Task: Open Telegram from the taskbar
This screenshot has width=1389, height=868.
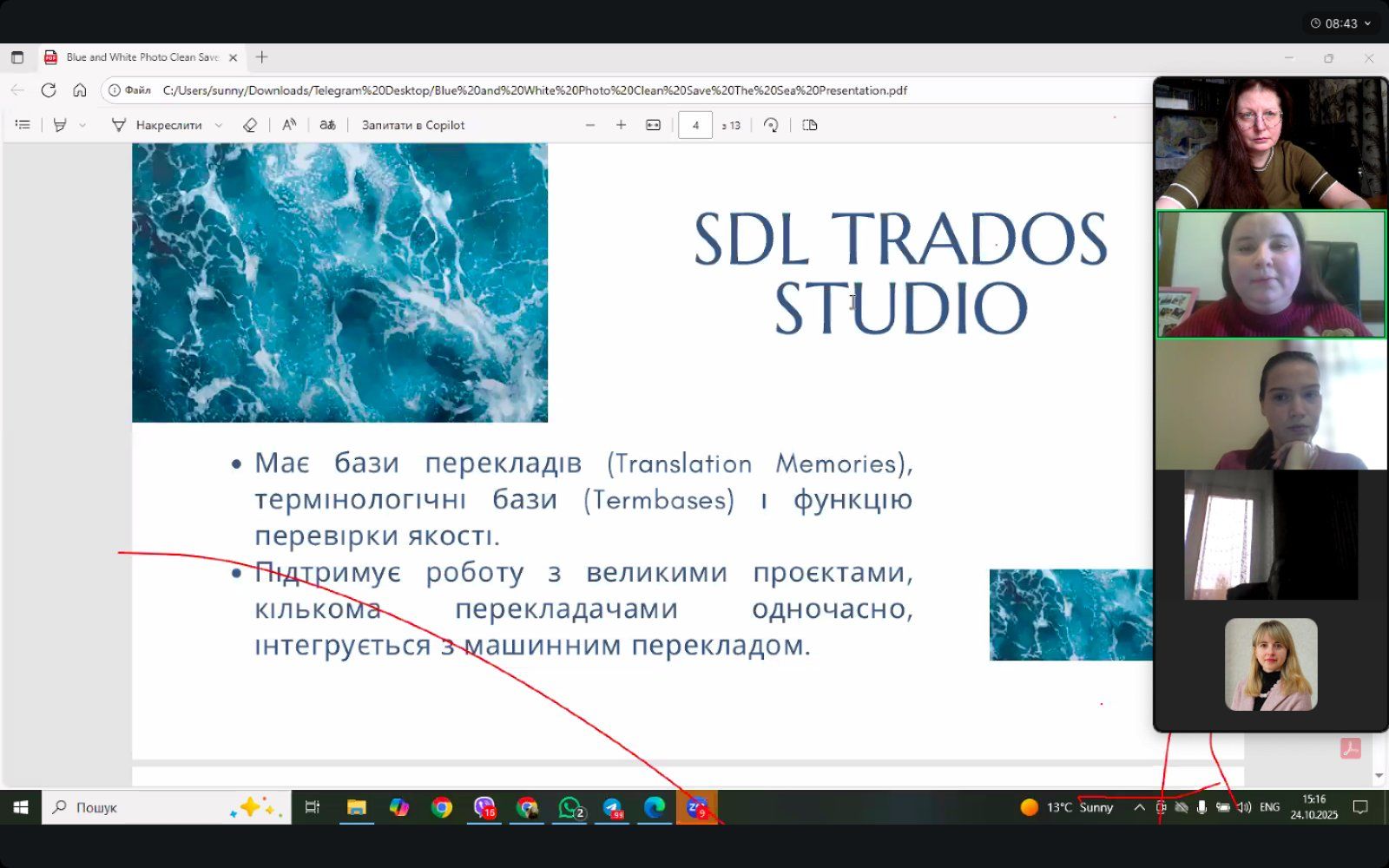Action: coord(612,807)
